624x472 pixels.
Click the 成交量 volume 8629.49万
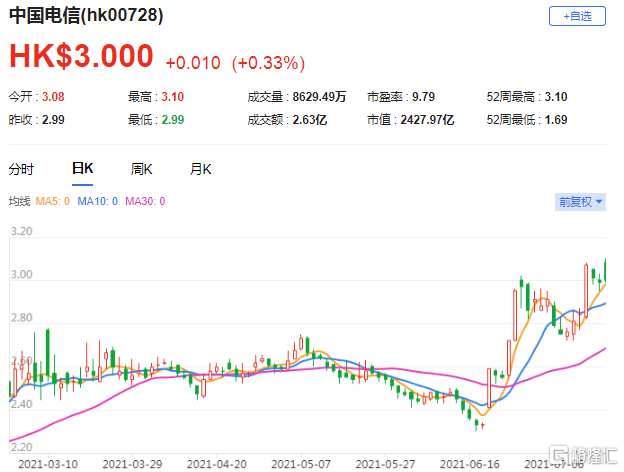319,97
